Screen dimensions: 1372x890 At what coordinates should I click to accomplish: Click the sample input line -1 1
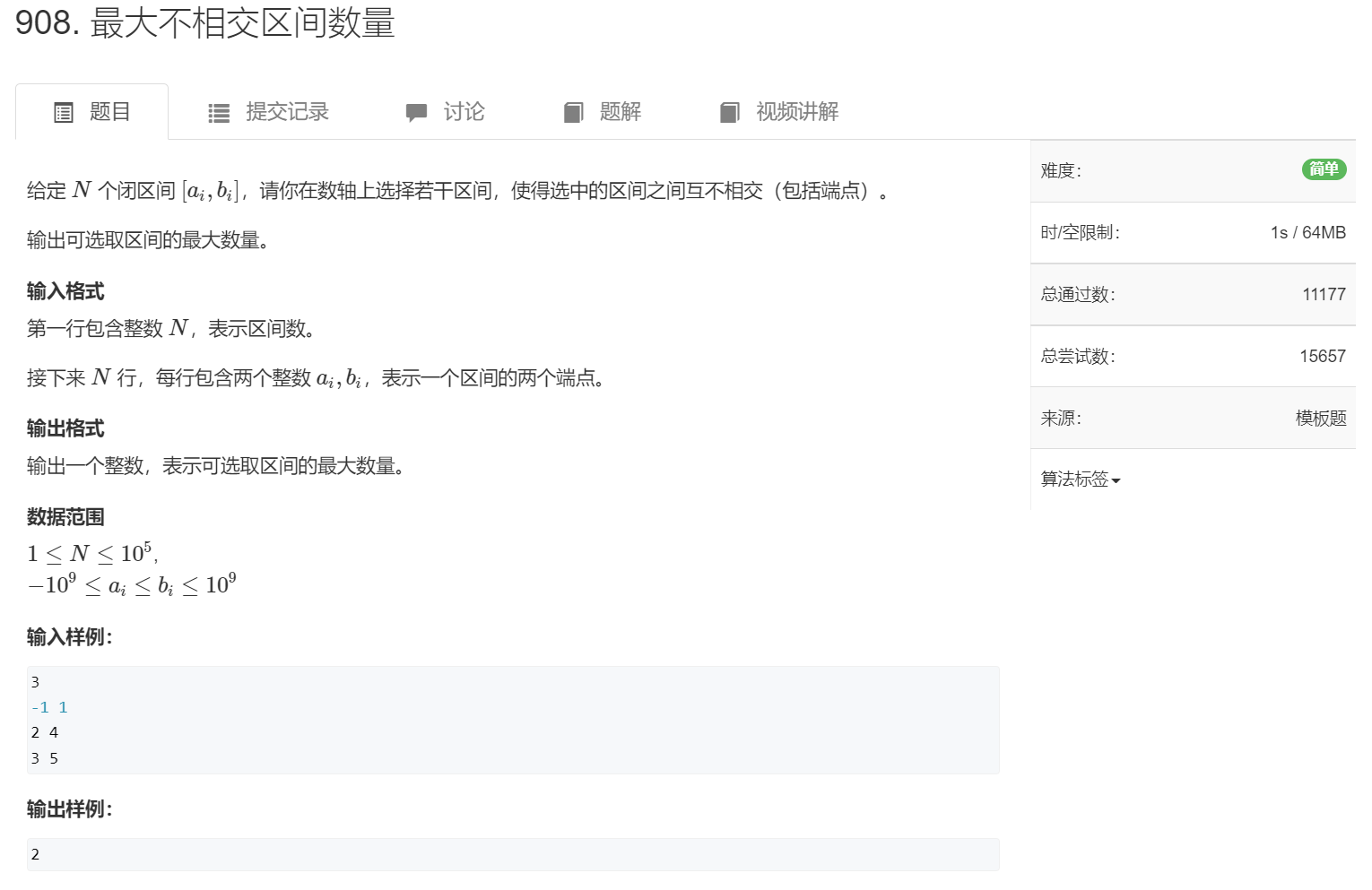tap(49, 707)
